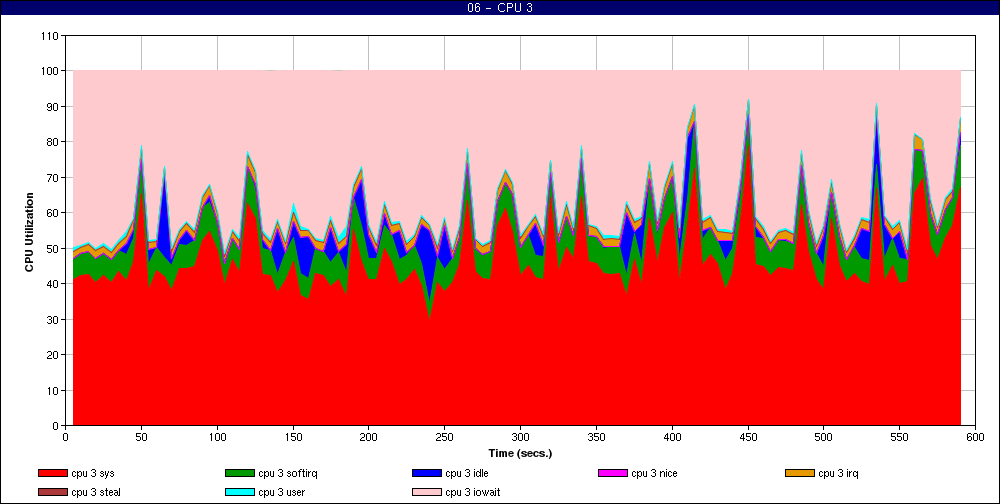This screenshot has width=1000, height=504.
Task: Click the cyan cpu 3 user legend swatch
Action: click(239, 493)
